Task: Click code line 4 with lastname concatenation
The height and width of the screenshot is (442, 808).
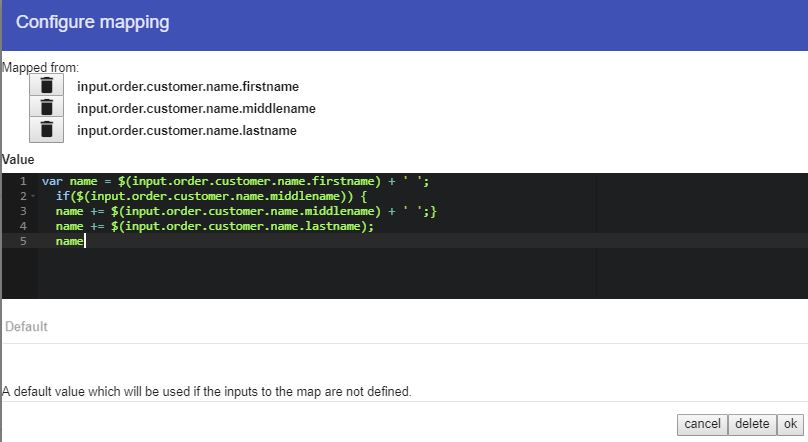Action: pos(215,226)
